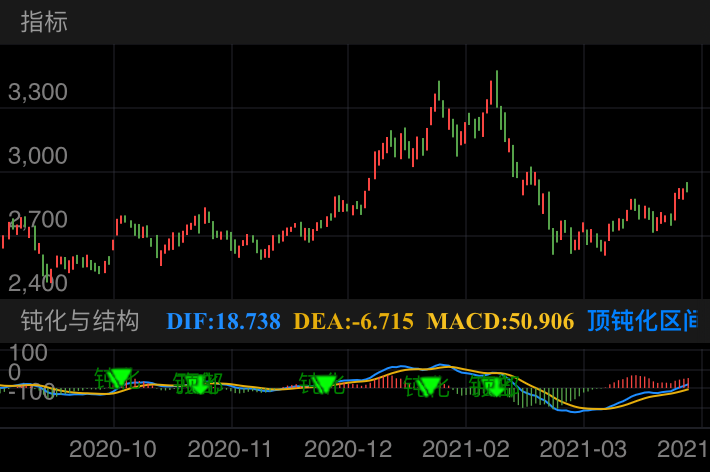The width and height of the screenshot is (710, 472).
Task: Select the green arrow marker above 2021-02
Action: pyautogui.click(x=492, y=386)
